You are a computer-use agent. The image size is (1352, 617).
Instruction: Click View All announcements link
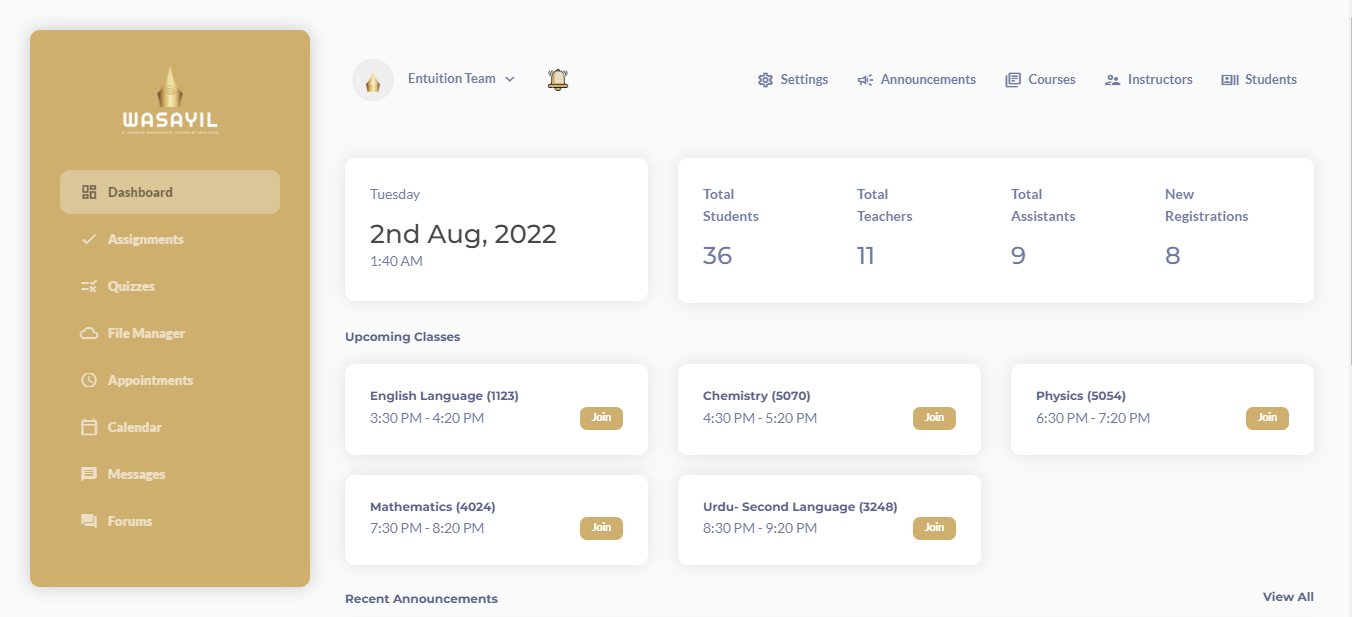pyautogui.click(x=1288, y=597)
